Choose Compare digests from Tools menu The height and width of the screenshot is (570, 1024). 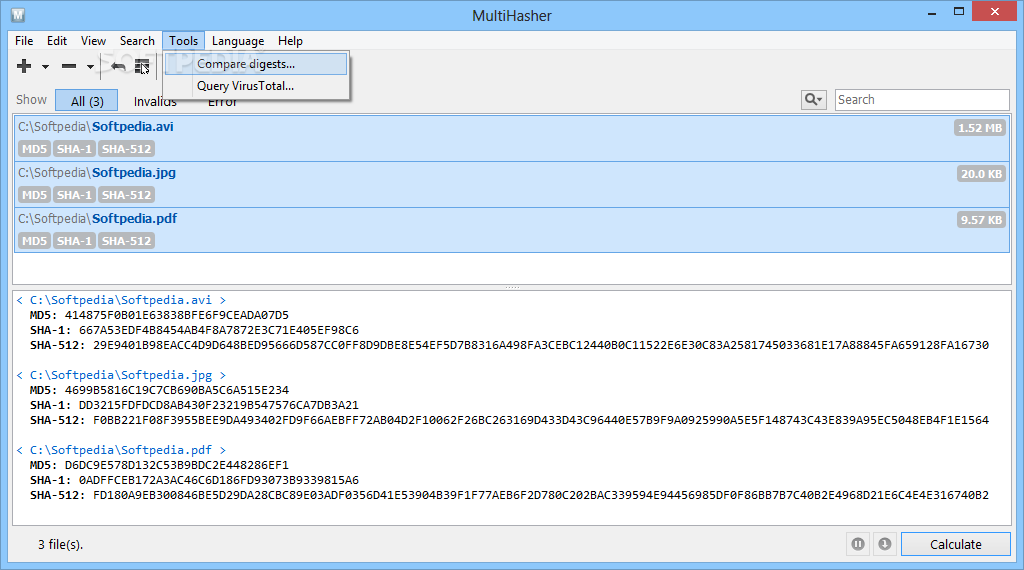[x=256, y=64]
